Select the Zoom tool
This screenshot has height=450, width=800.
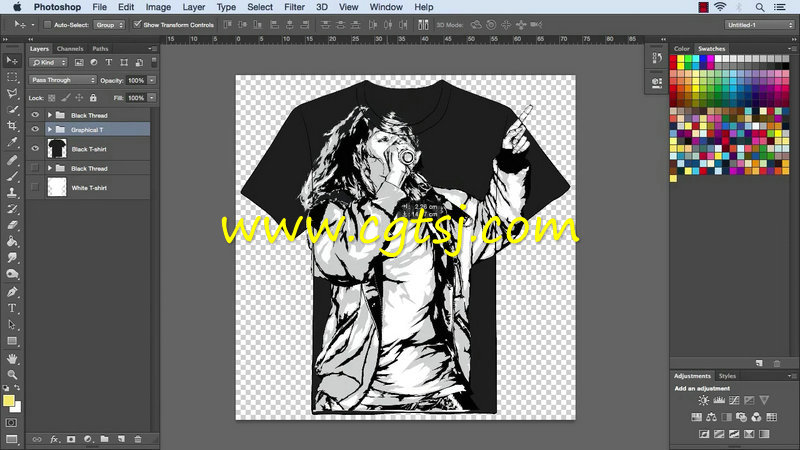click(12, 374)
